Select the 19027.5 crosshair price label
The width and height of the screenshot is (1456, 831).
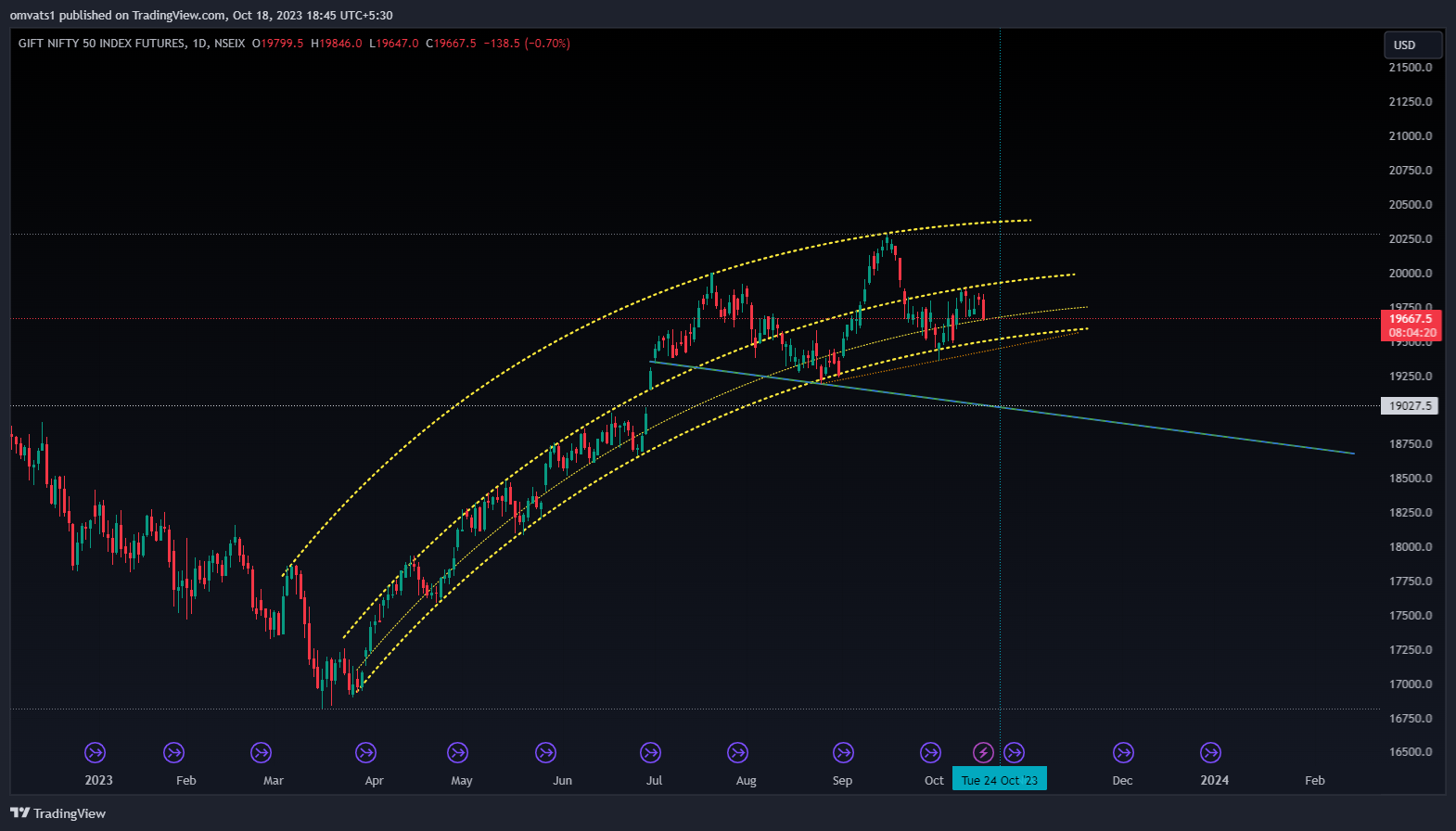pyautogui.click(x=1410, y=405)
